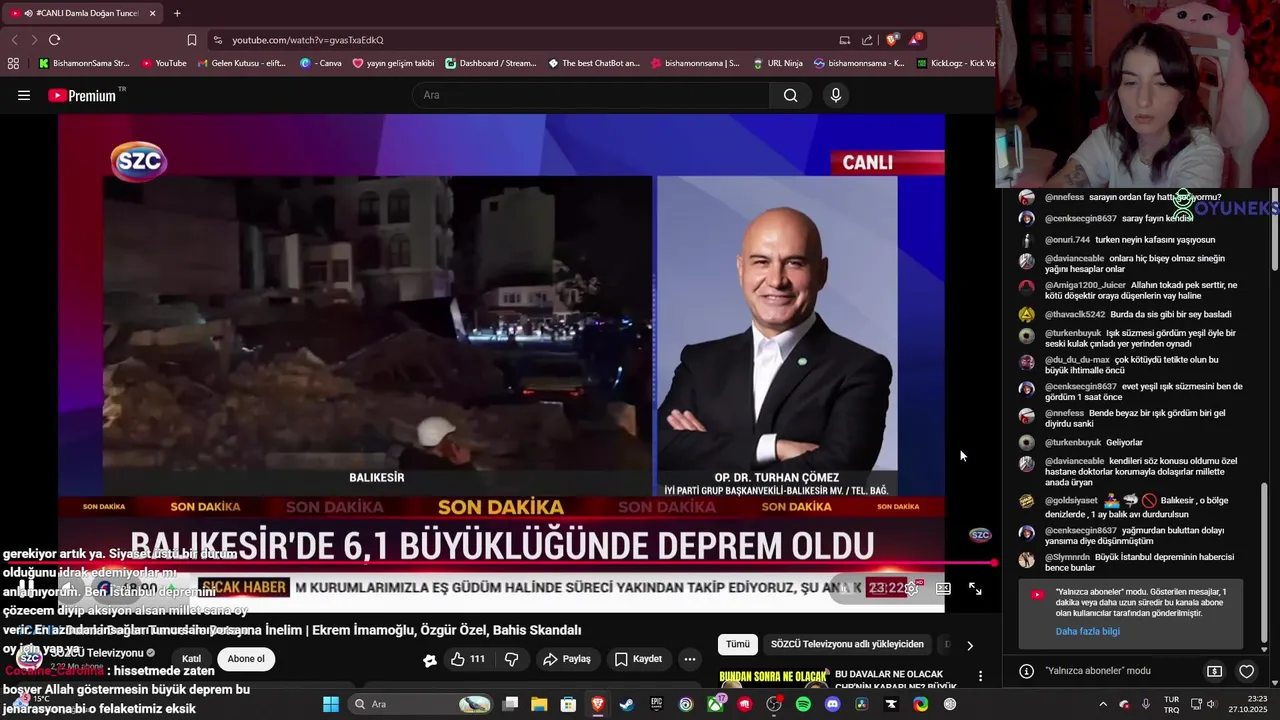Click the Katıl join button
1280x720 pixels.
pos(191,659)
